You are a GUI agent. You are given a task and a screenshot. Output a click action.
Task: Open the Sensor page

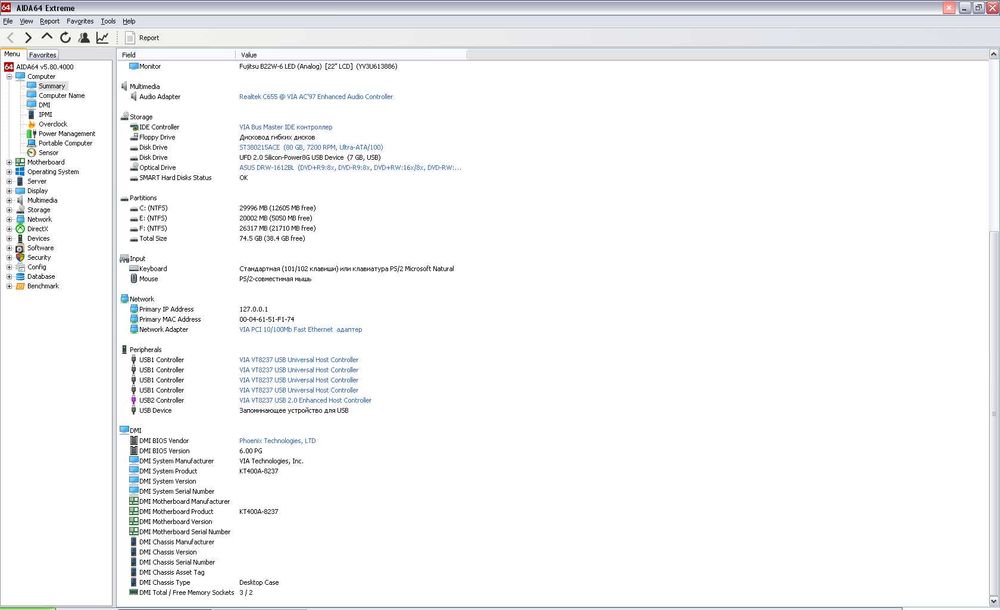click(48, 152)
